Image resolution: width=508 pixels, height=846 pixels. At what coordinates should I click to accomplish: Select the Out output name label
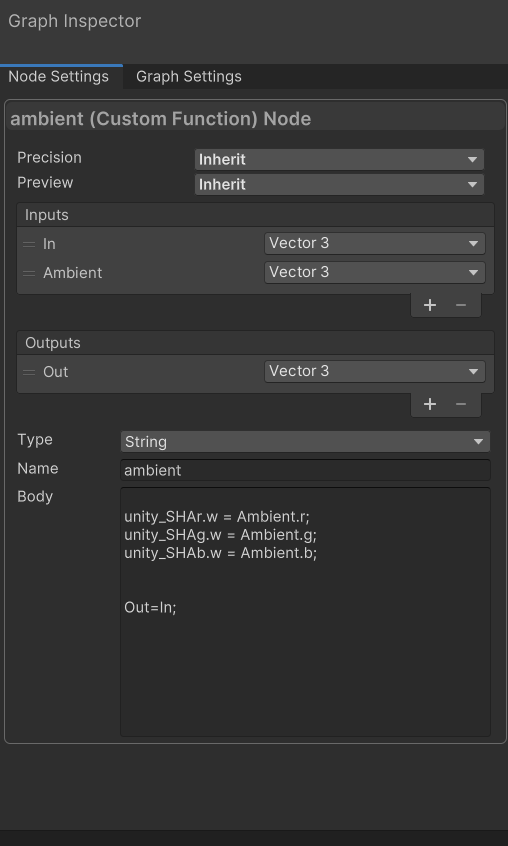[56, 372]
